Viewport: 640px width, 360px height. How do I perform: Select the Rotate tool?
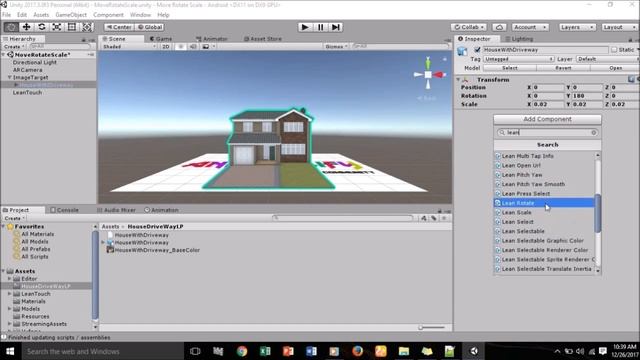click(x=42, y=27)
